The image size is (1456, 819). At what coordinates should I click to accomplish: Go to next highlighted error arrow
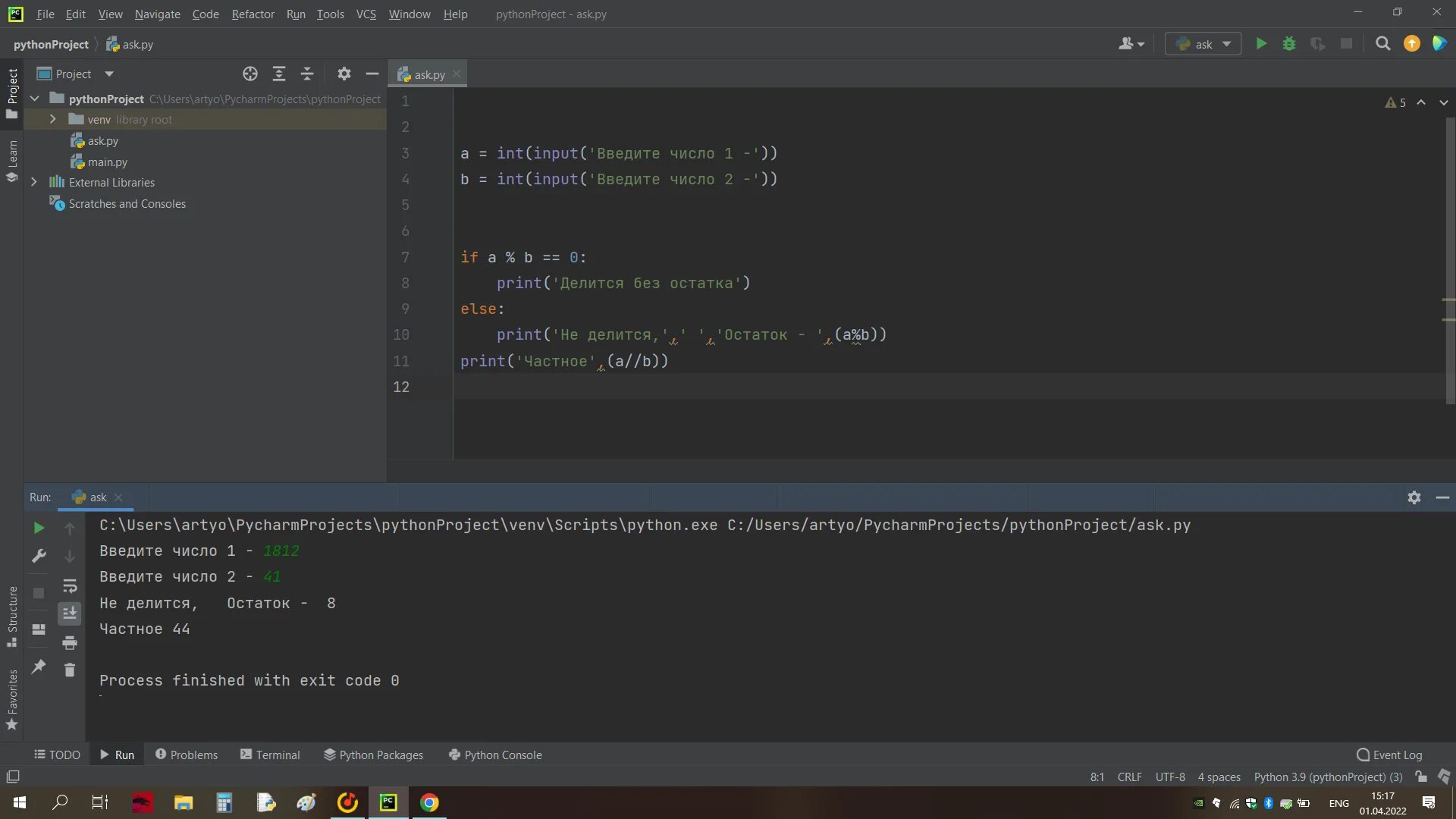[x=1443, y=102]
